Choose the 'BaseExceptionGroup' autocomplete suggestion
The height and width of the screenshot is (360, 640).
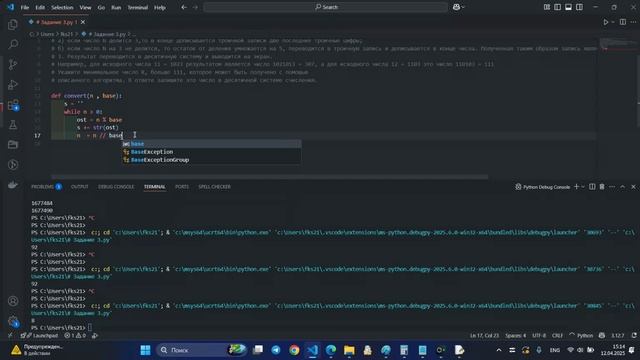click(x=211, y=160)
